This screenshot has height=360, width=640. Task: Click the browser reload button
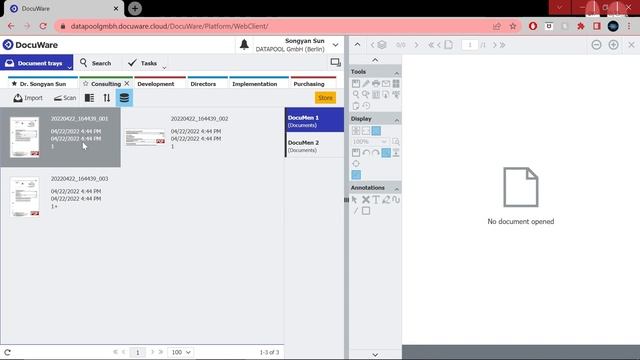[x=43, y=26]
